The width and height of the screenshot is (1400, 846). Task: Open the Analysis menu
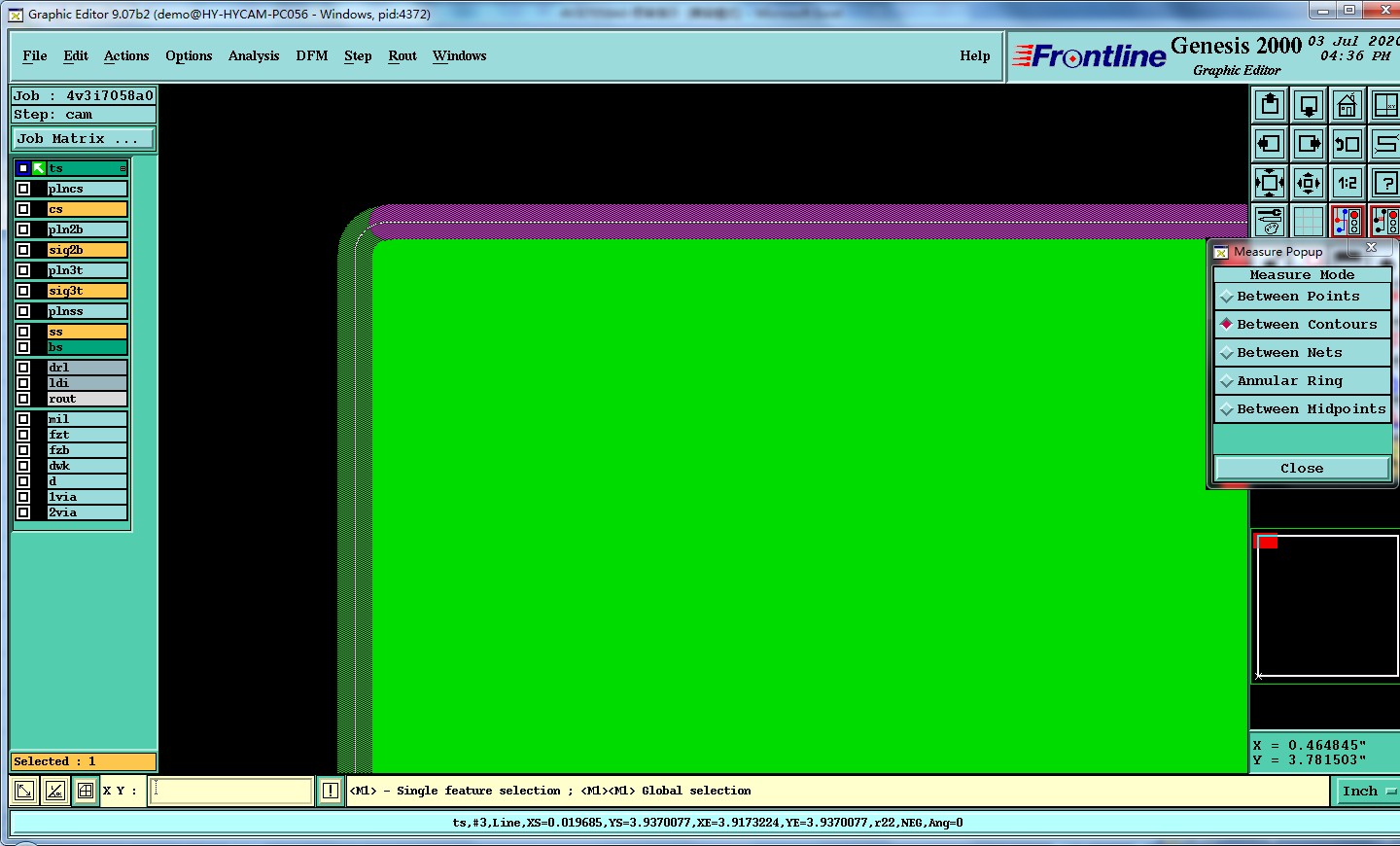click(254, 56)
